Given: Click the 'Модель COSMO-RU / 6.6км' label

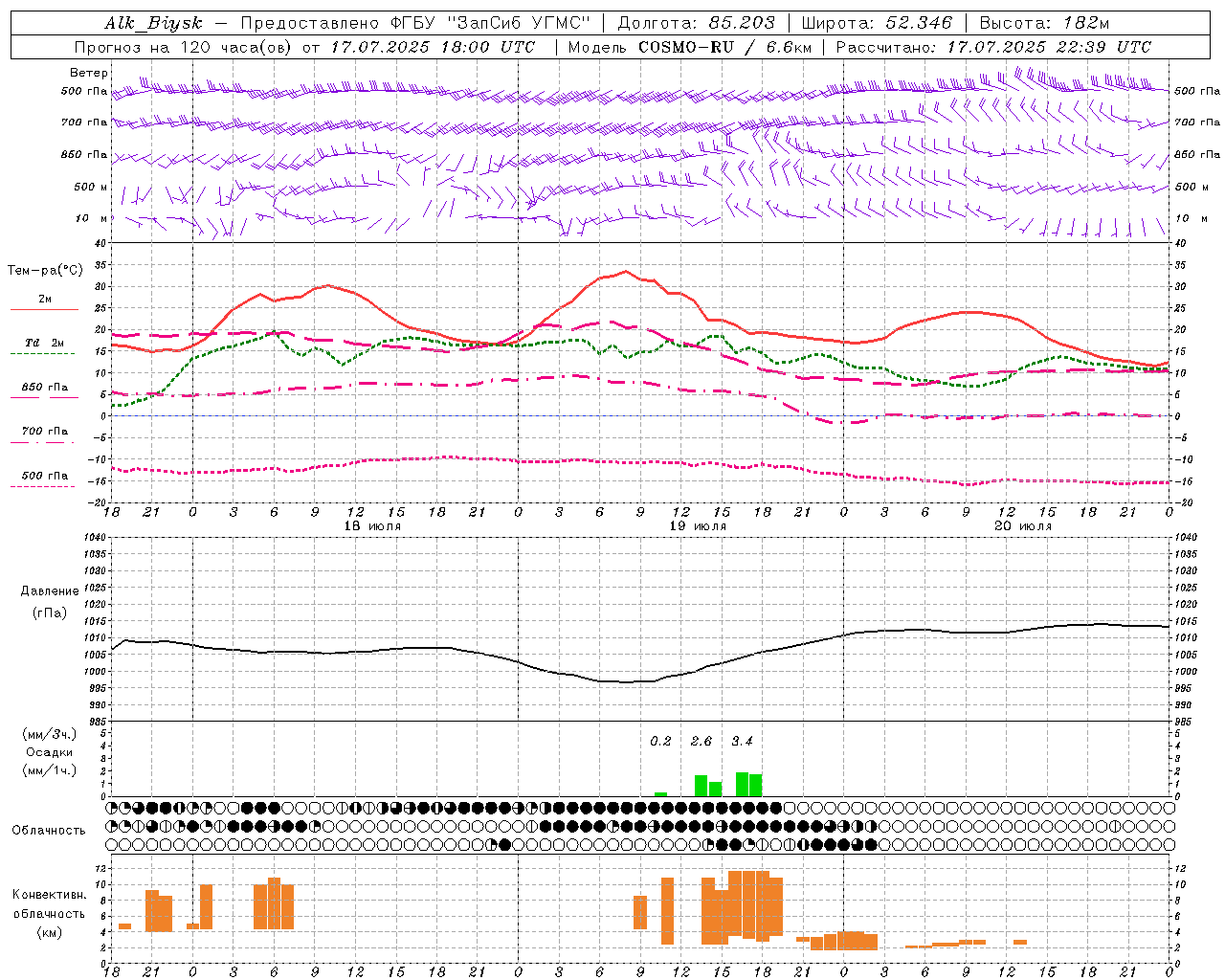Looking at the screenshot, I should pyautogui.click(x=690, y=47).
